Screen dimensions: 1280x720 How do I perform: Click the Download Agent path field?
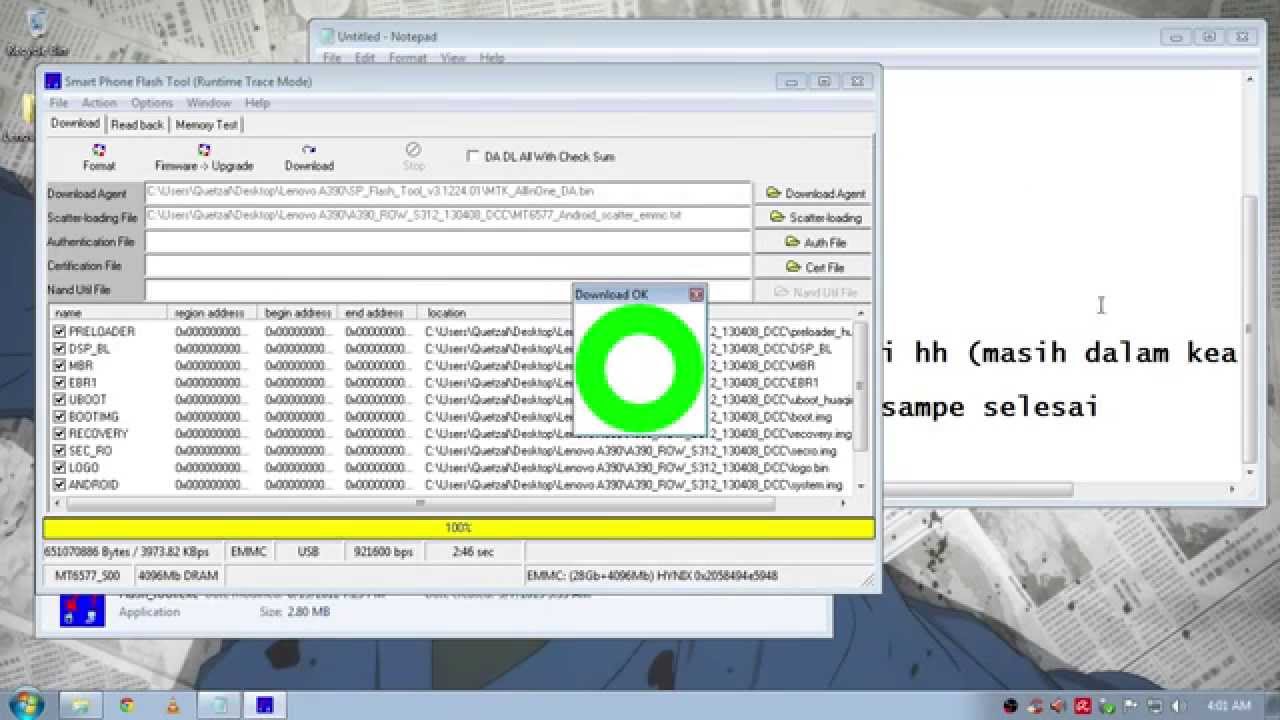pos(448,192)
